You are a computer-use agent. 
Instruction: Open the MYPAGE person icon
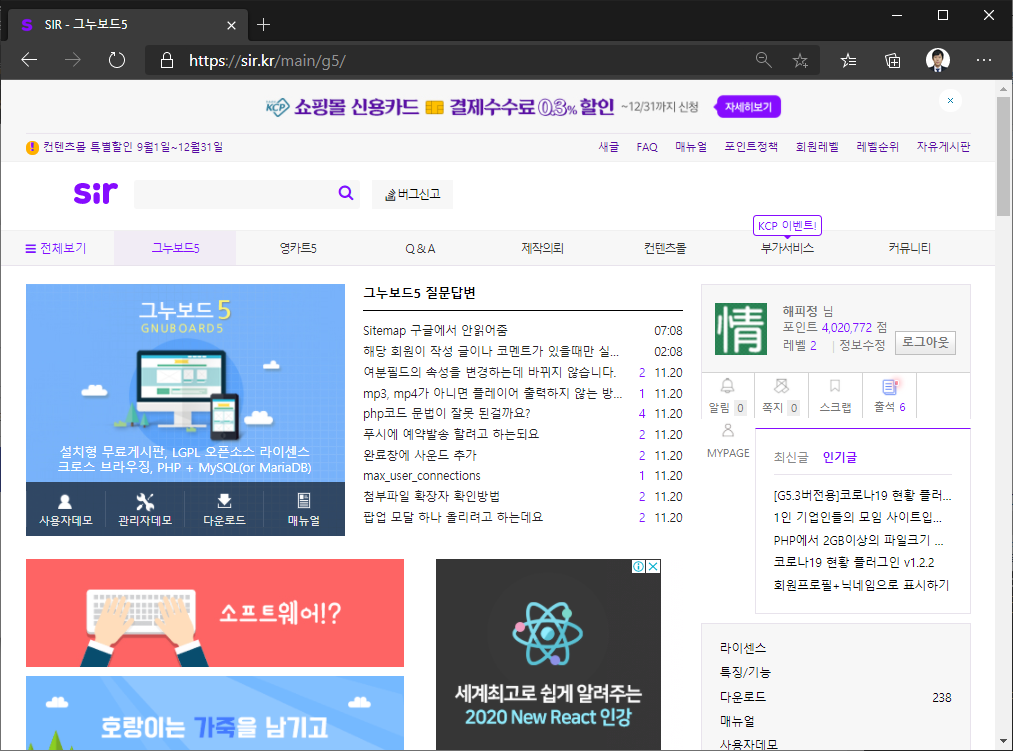(727, 431)
